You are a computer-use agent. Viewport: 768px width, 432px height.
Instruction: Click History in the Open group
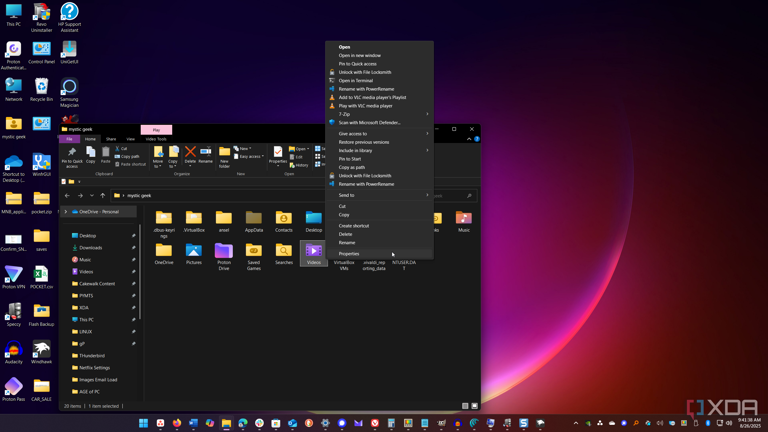299,165
